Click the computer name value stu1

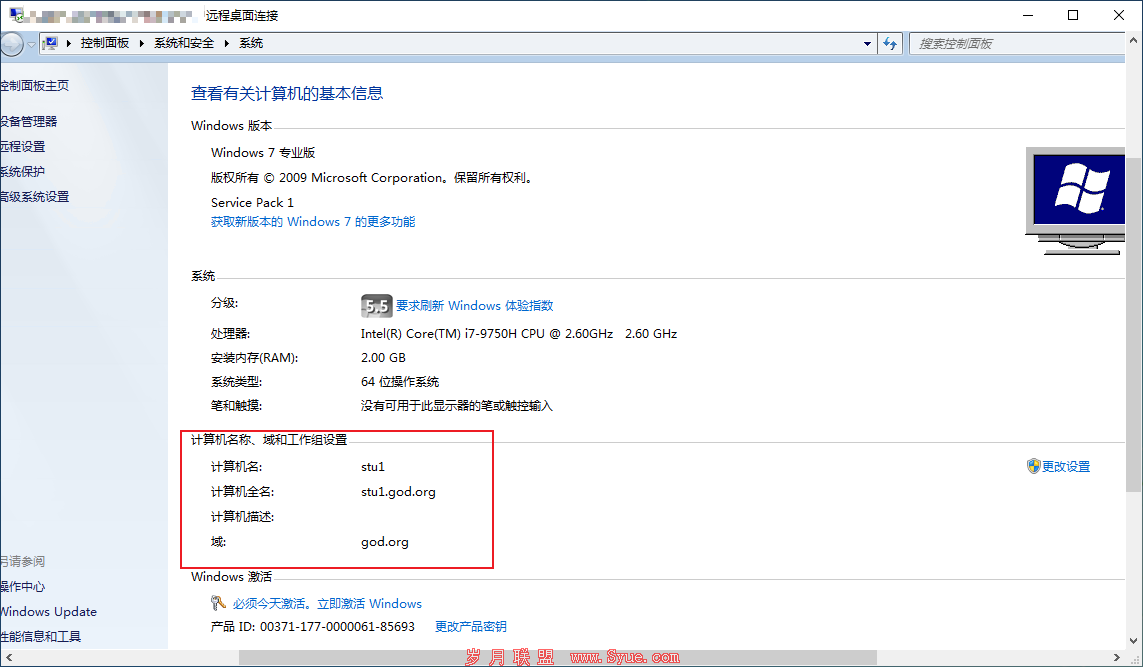pyautogui.click(x=372, y=467)
